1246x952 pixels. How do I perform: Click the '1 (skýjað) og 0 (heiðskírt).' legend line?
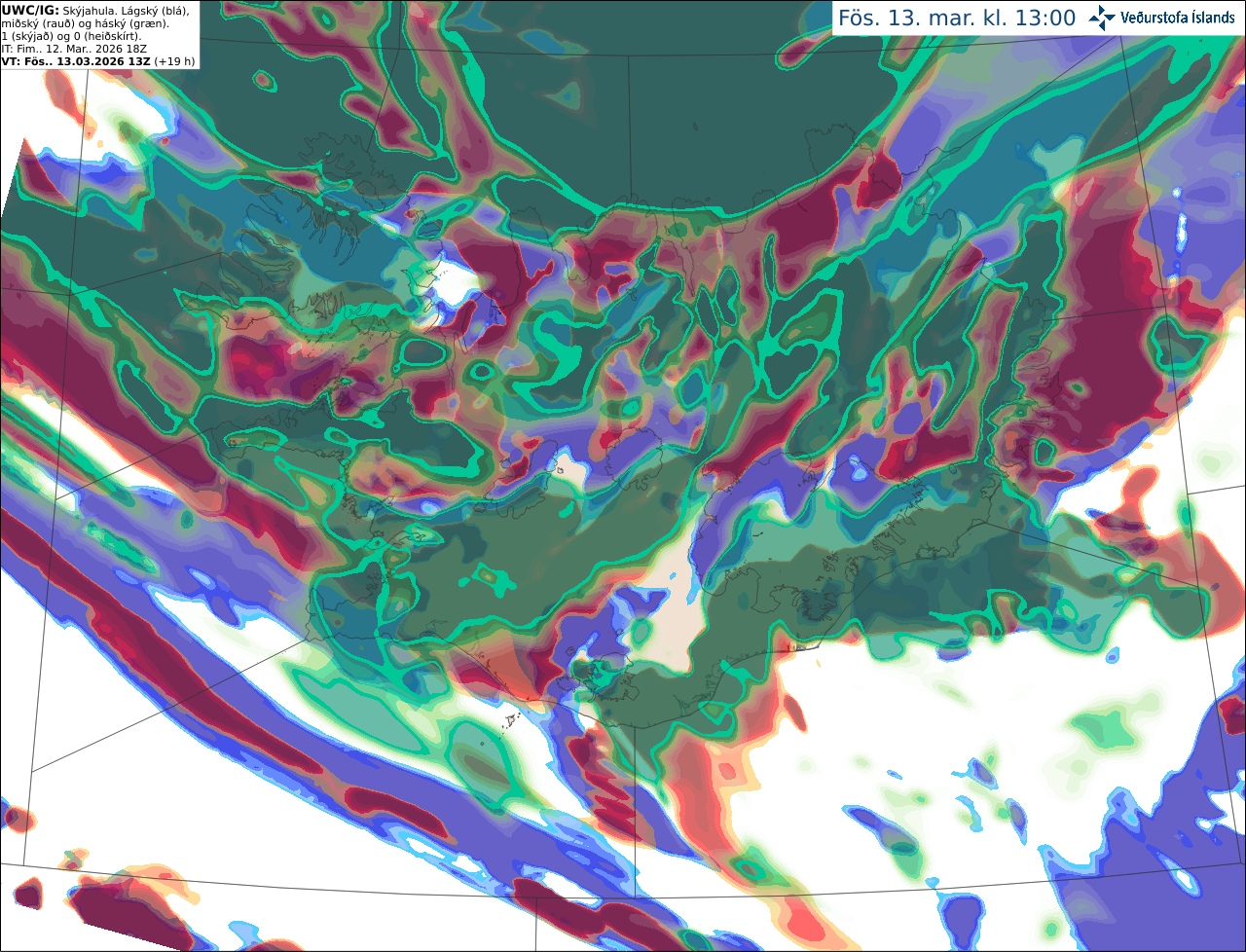click(x=71, y=36)
